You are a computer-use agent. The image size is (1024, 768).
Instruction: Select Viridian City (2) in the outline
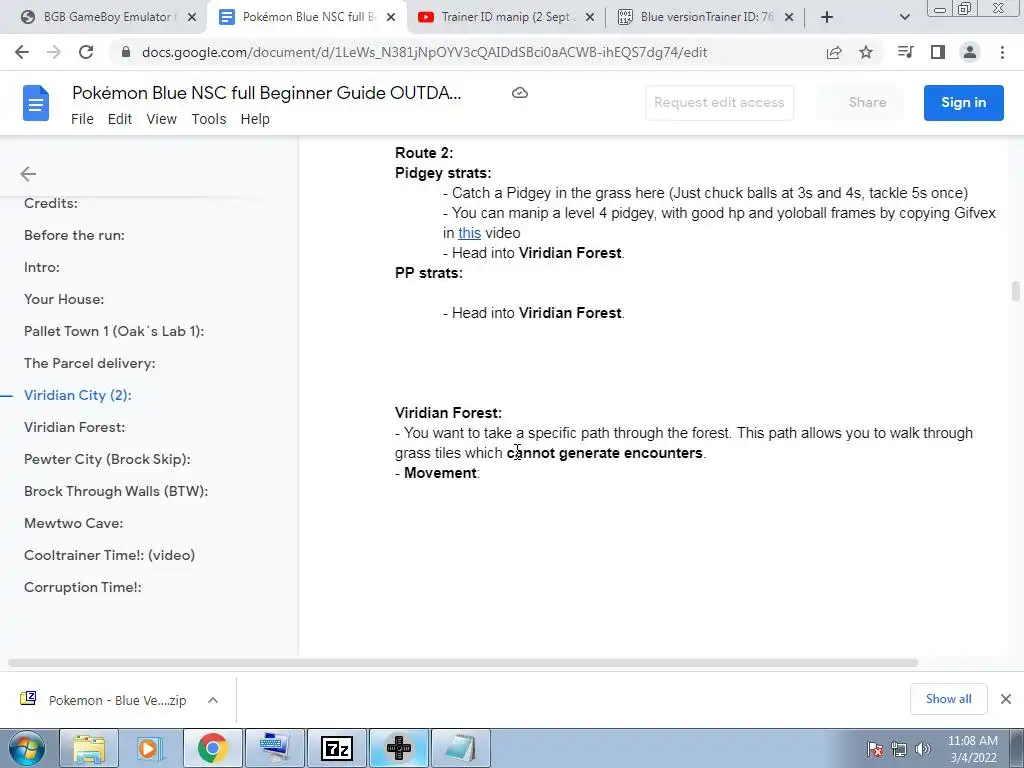tap(78, 395)
